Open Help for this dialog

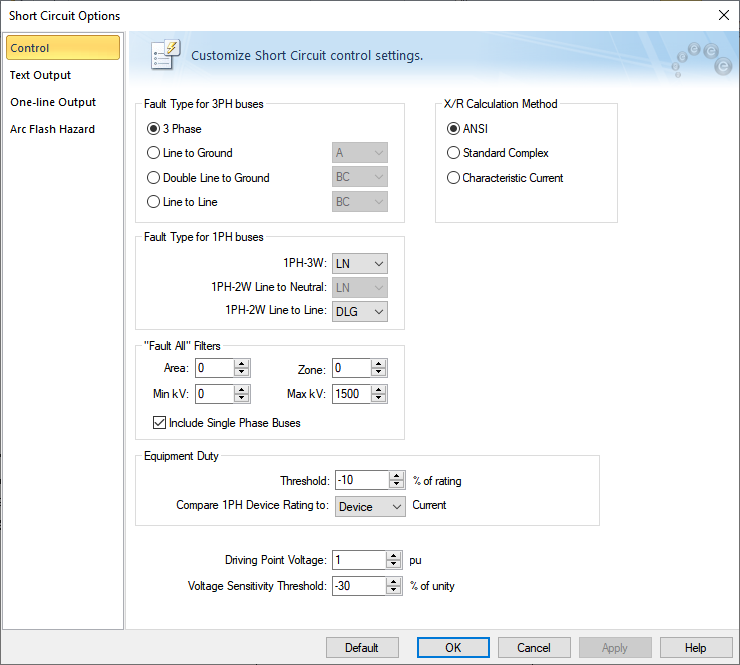(x=695, y=647)
